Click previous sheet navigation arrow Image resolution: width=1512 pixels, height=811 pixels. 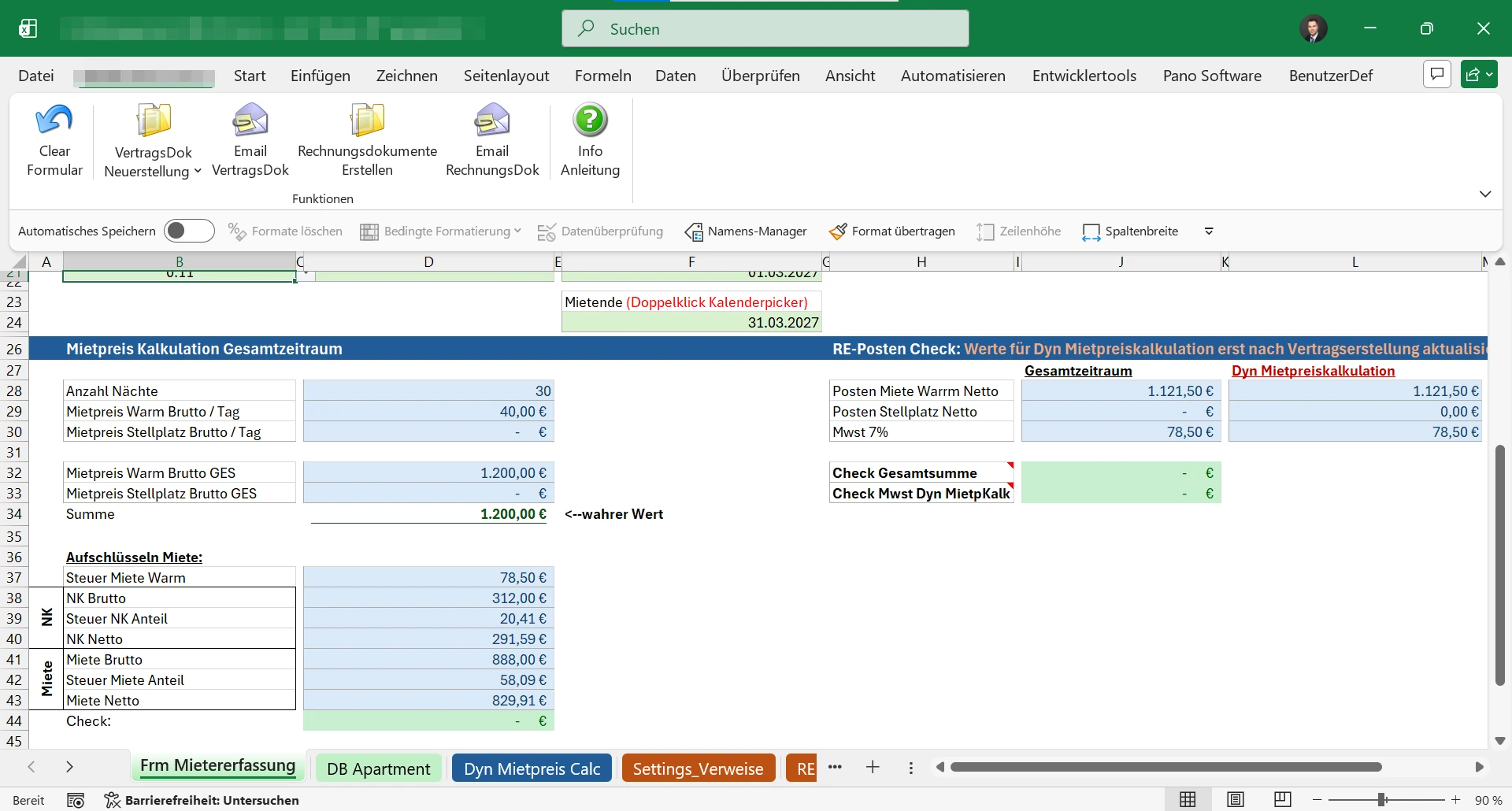31,767
